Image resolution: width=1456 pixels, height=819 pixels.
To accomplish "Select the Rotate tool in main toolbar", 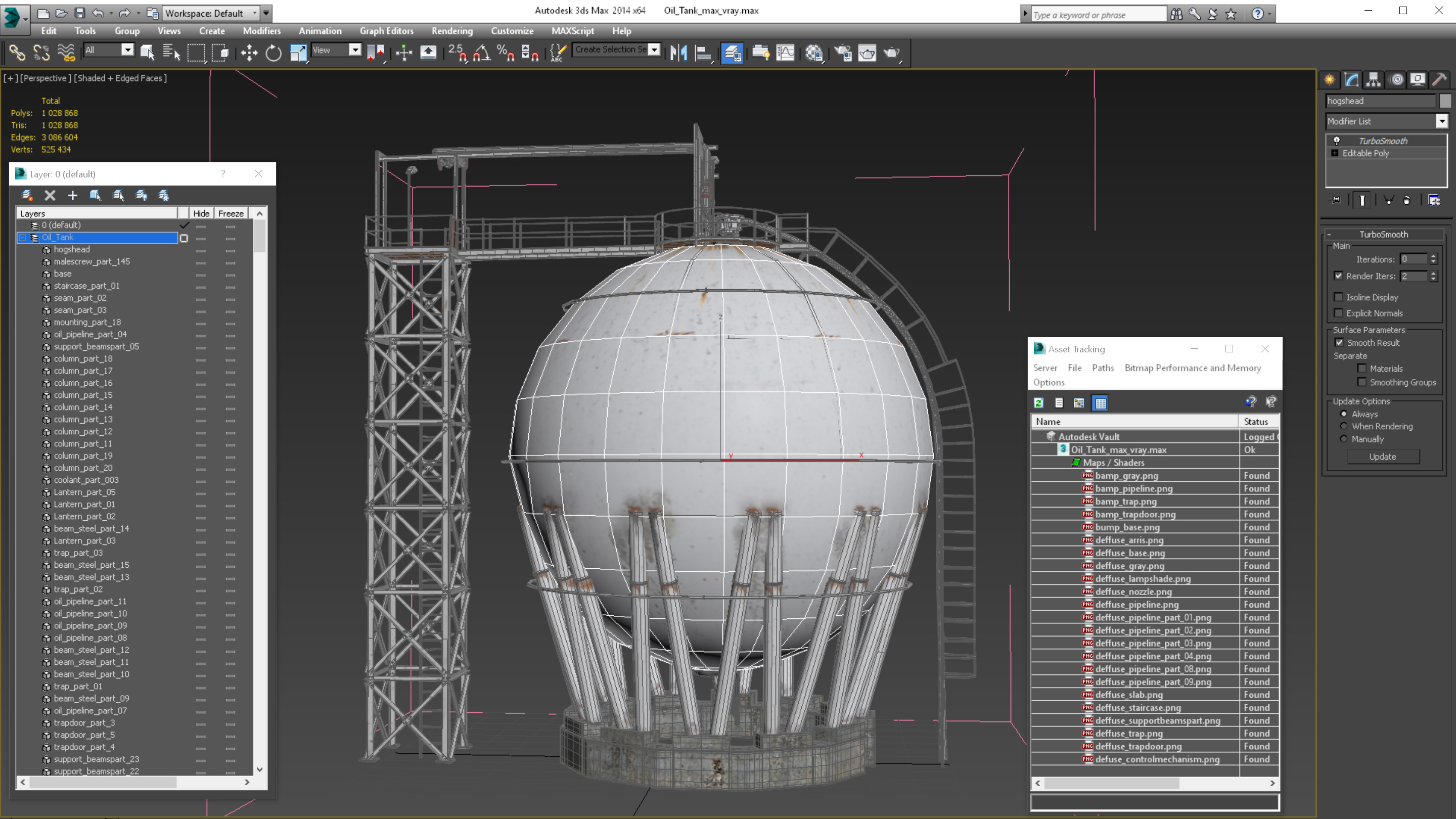I will (x=274, y=53).
